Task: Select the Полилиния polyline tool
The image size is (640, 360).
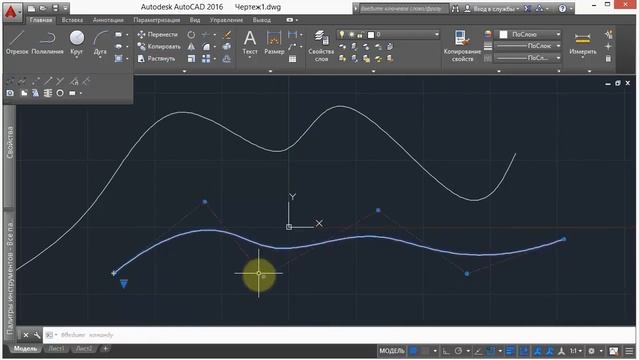Action: [x=47, y=43]
